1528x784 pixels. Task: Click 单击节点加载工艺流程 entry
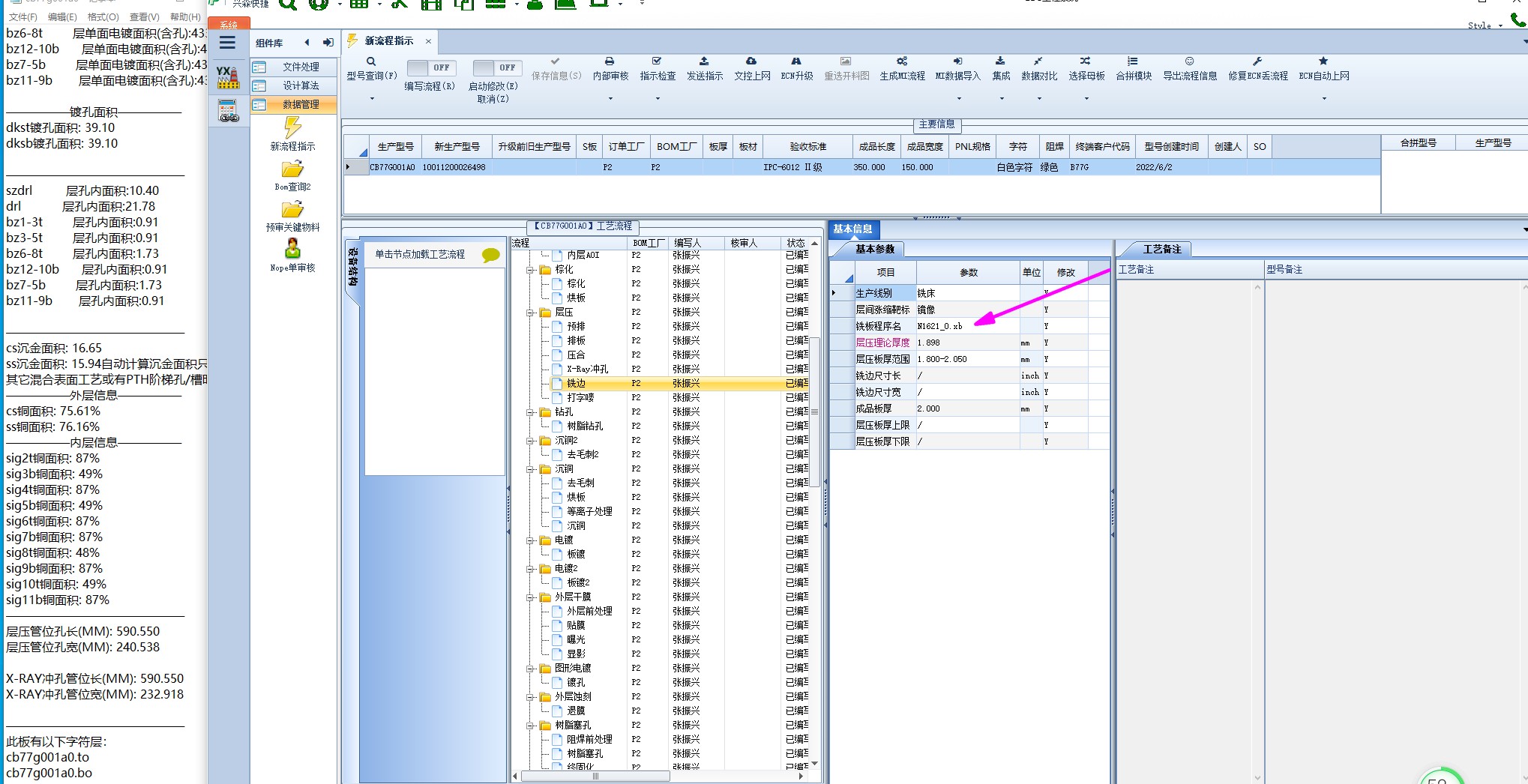pyautogui.click(x=420, y=255)
